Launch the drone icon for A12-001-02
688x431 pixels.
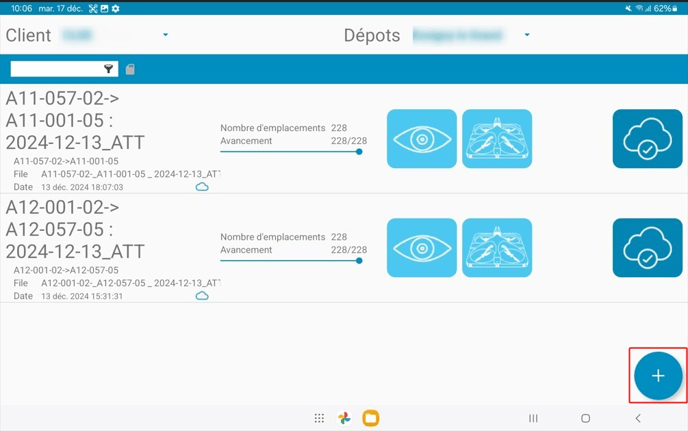[x=497, y=248]
